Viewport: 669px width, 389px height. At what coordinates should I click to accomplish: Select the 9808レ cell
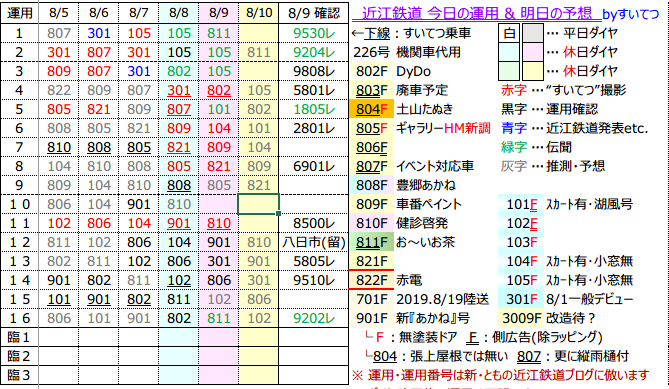click(314, 71)
